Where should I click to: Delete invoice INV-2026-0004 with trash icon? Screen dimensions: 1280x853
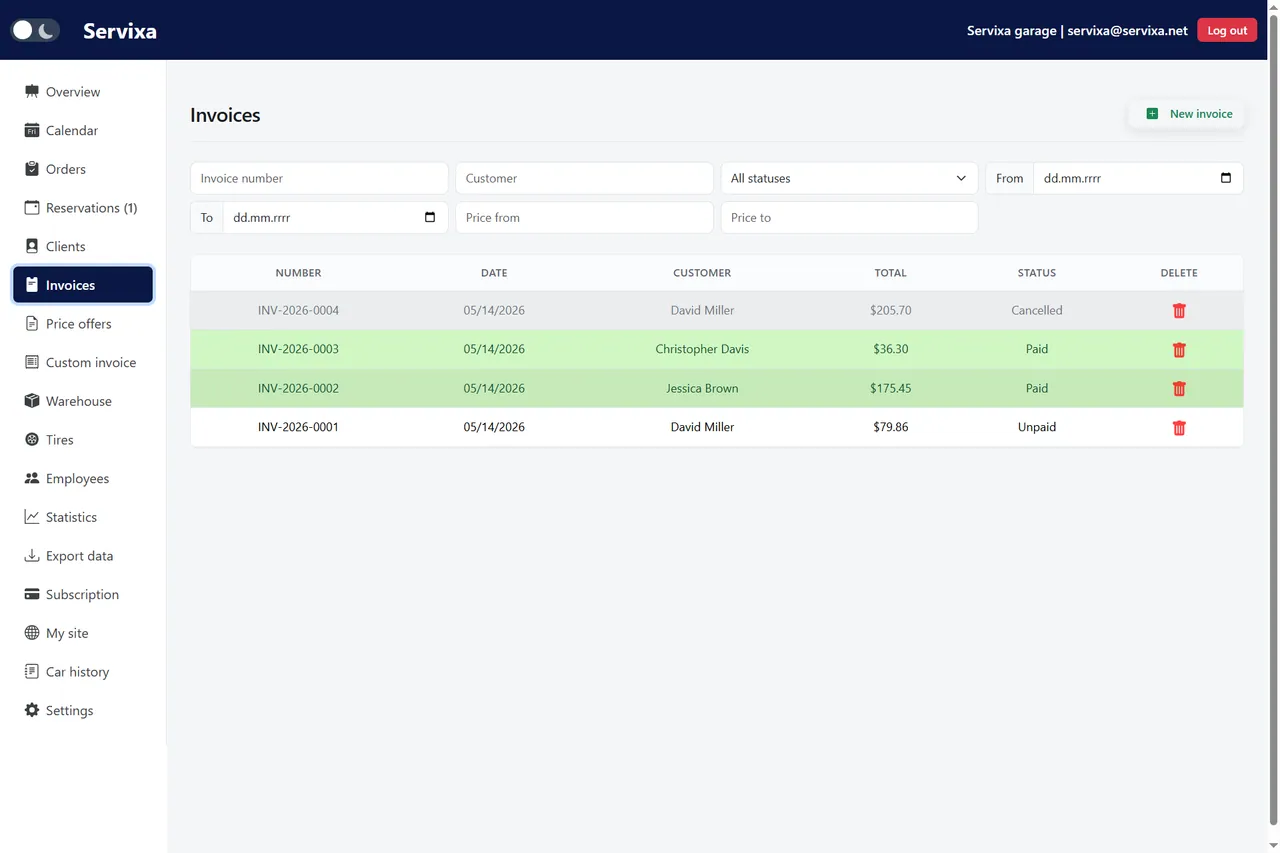point(1179,311)
